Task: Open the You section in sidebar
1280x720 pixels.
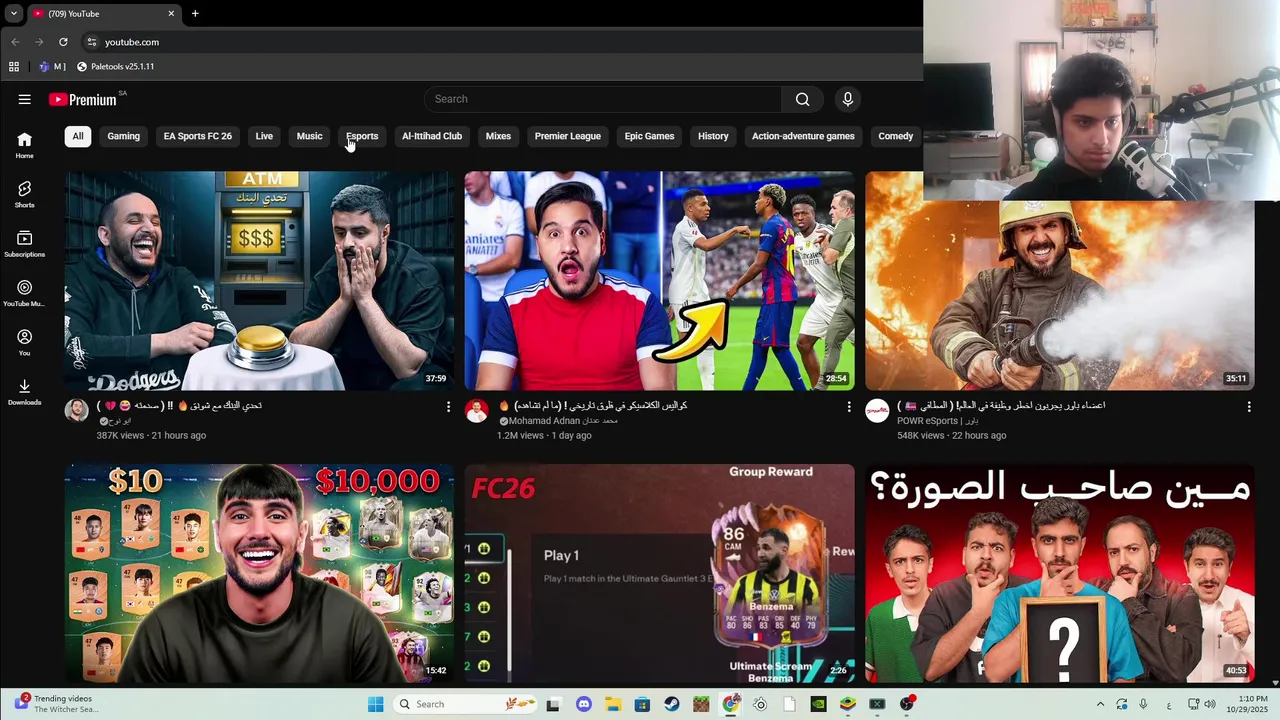Action: click(24, 342)
